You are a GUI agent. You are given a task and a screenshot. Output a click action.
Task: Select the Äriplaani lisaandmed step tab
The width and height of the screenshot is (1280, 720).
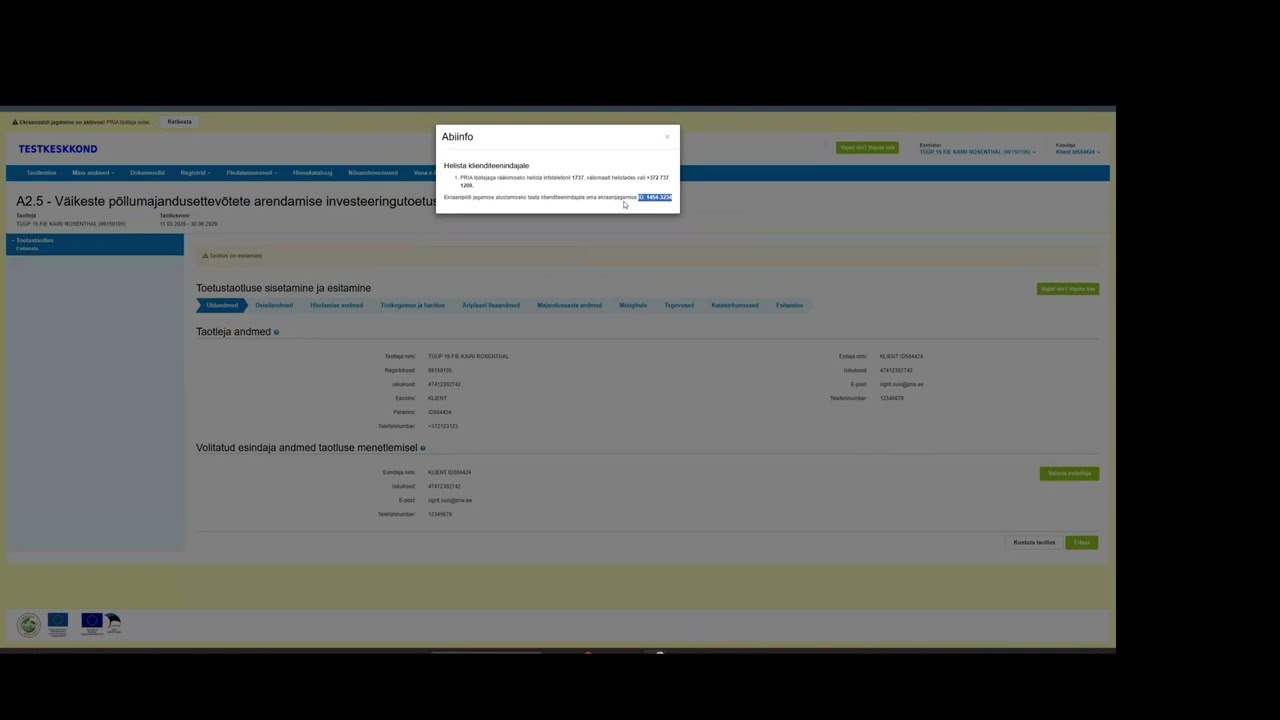tap(491, 305)
